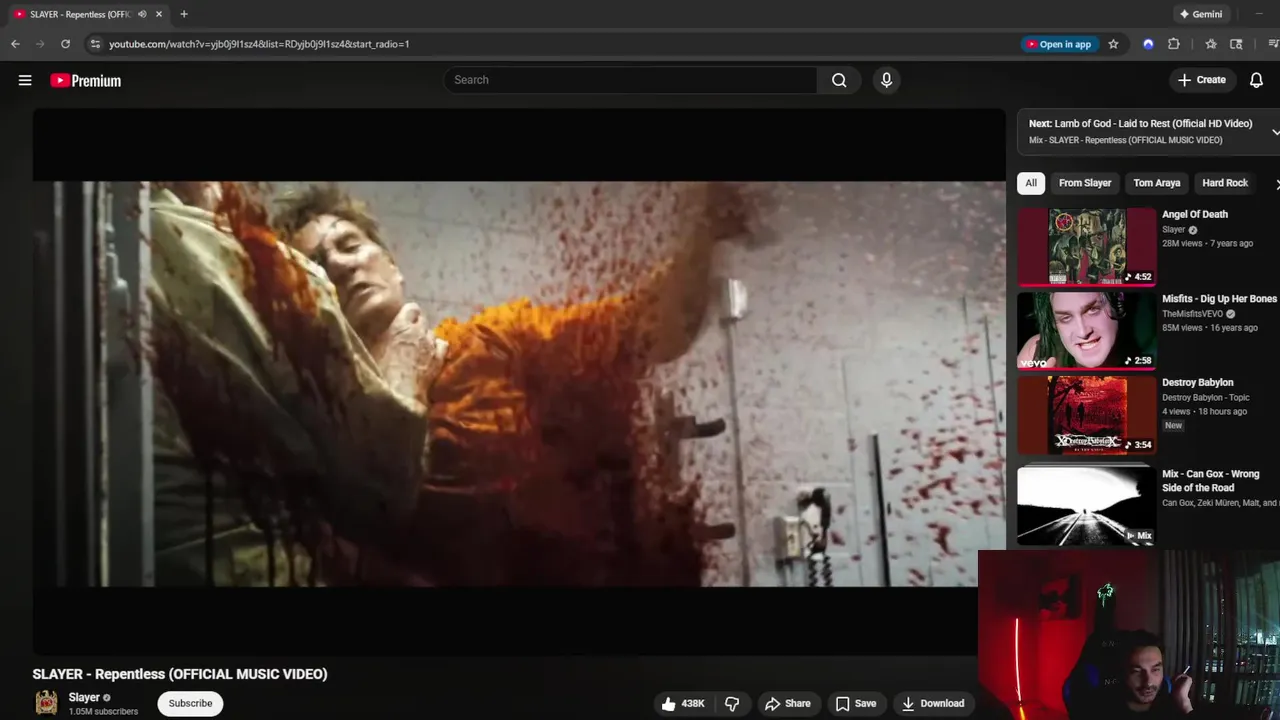Click Misfits - Dig Up Her Bones title
The image size is (1280, 720).
[1219, 299]
